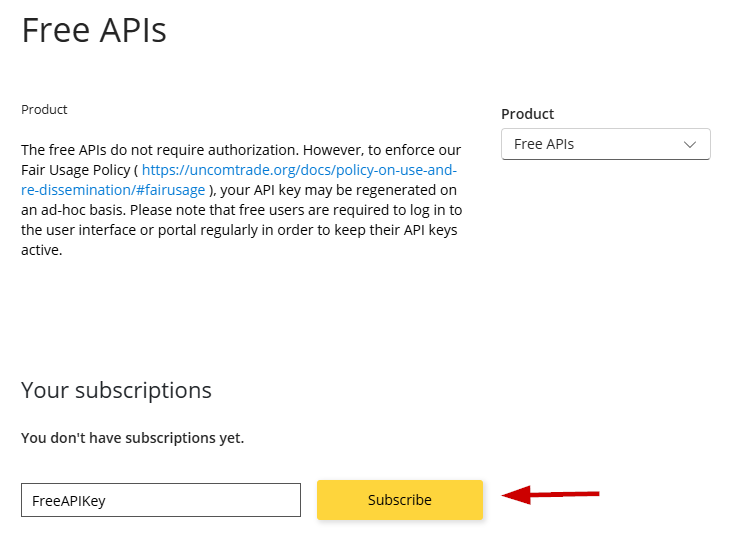Click 'You don't have subscriptions yet.' message
The height and width of the screenshot is (541, 755).
click(x=132, y=438)
